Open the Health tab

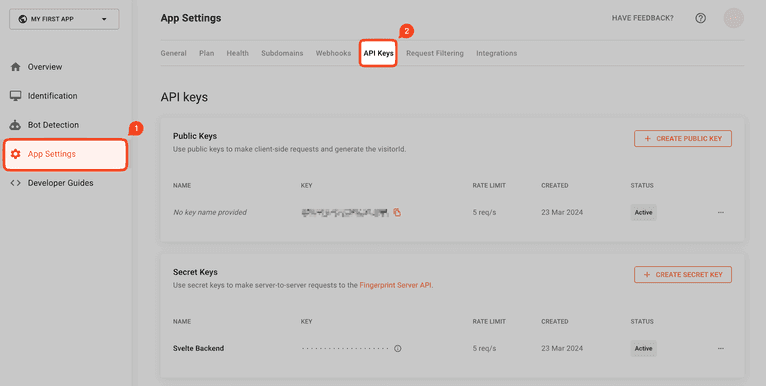pos(237,53)
